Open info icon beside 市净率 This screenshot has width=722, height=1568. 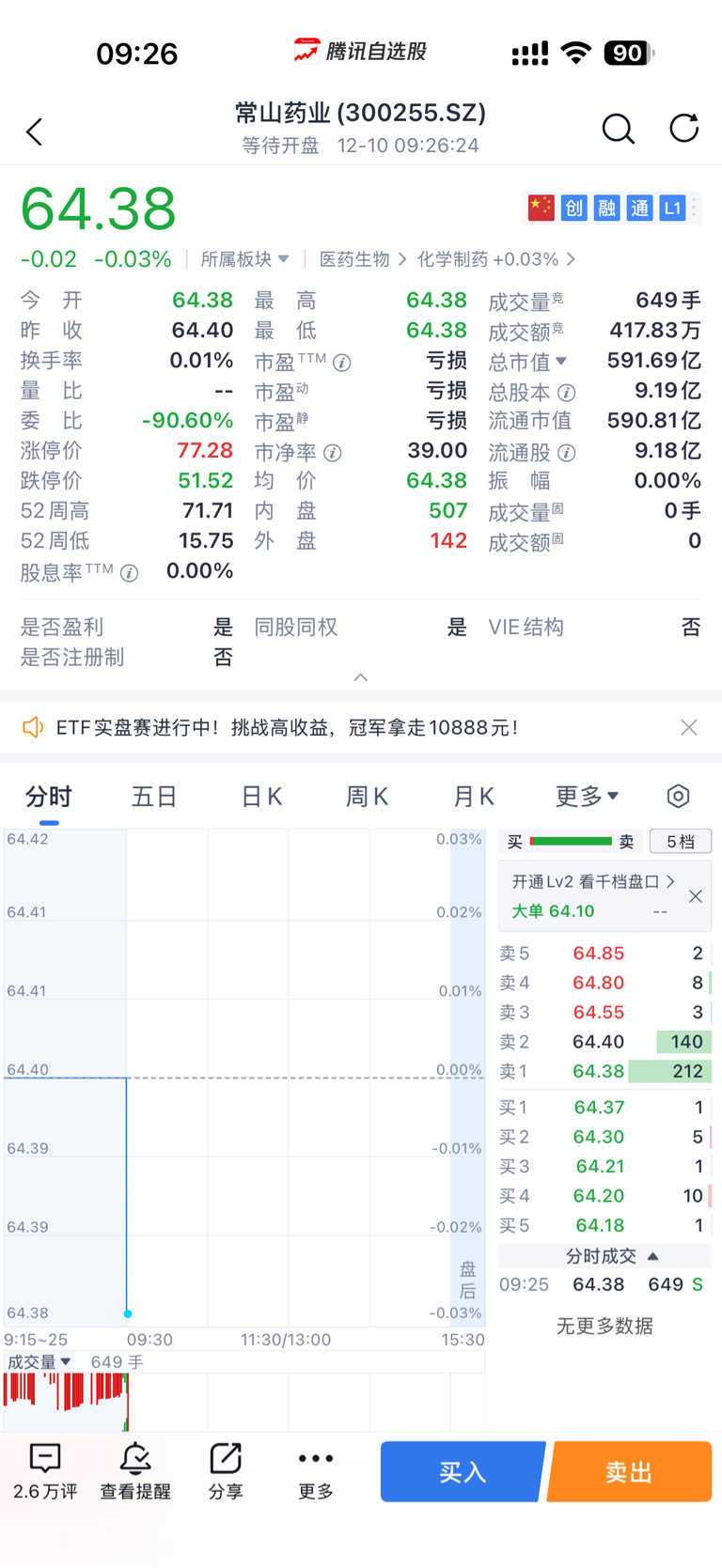333,453
